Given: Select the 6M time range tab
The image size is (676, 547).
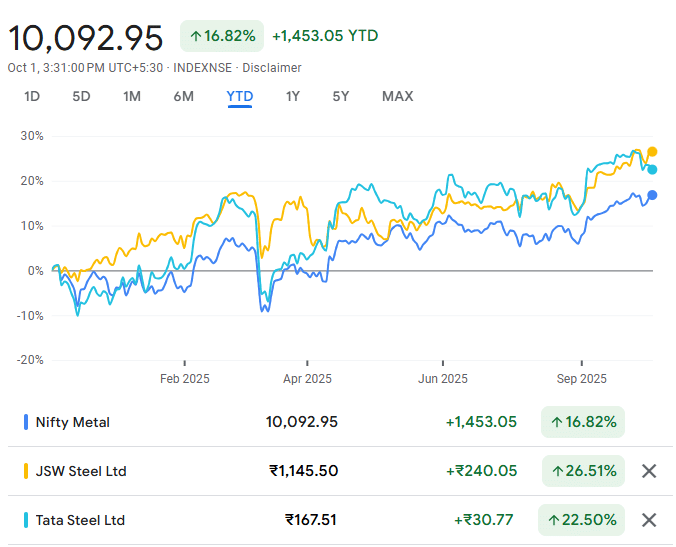Looking at the screenshot, I should pos(183,97).
